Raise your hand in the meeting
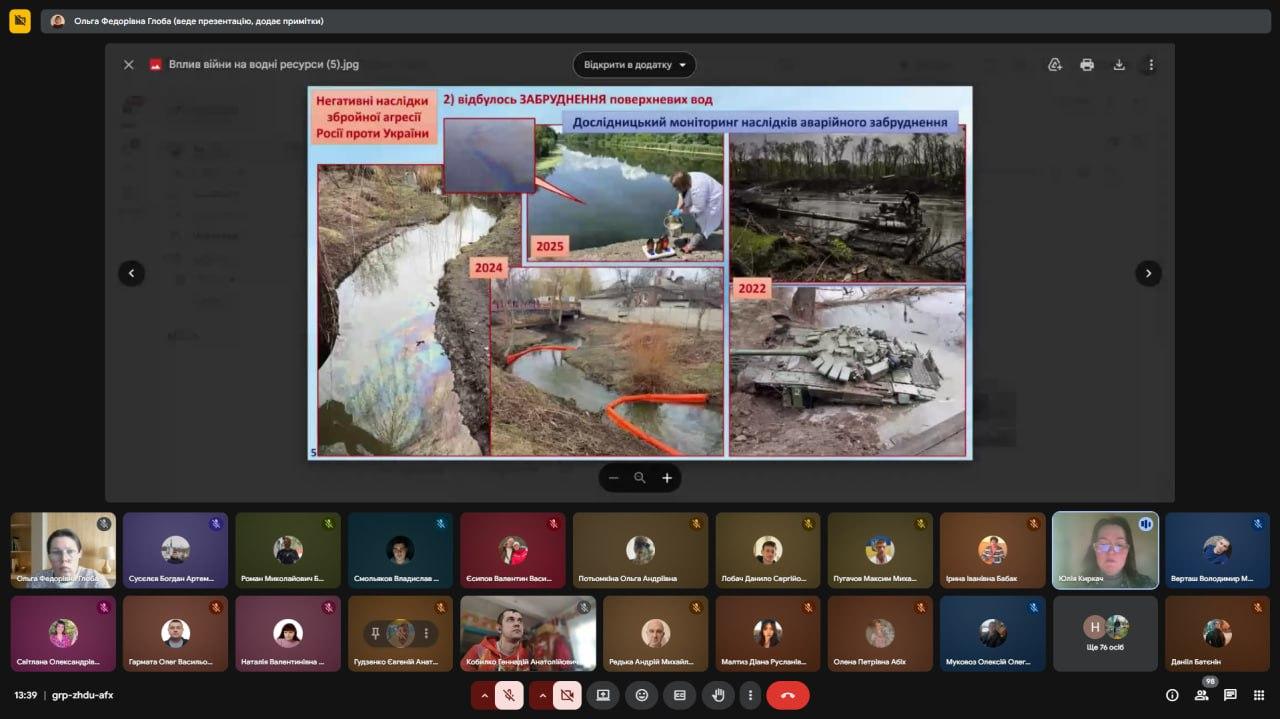The width and height of the screenshot is (1280, 719). pyautogui.click(x=717, y=695)
